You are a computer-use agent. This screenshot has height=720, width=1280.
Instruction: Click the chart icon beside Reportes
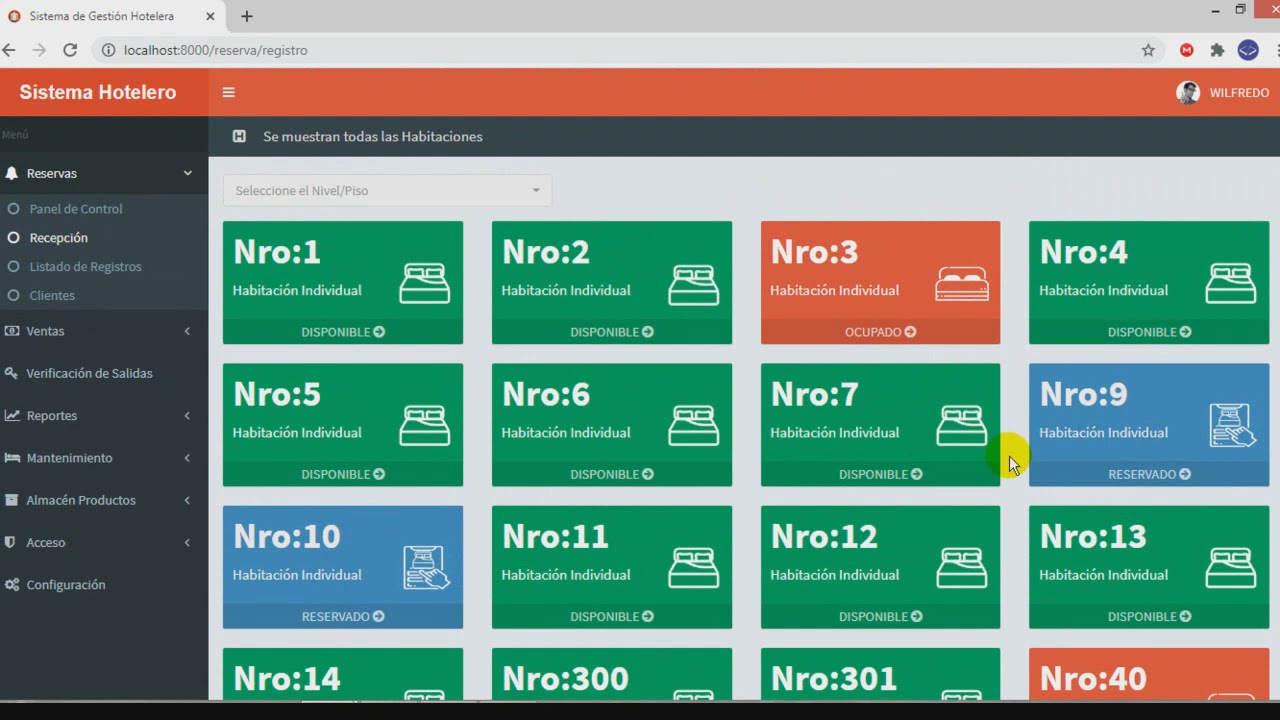pyautogui.click(x=12, y=415)
